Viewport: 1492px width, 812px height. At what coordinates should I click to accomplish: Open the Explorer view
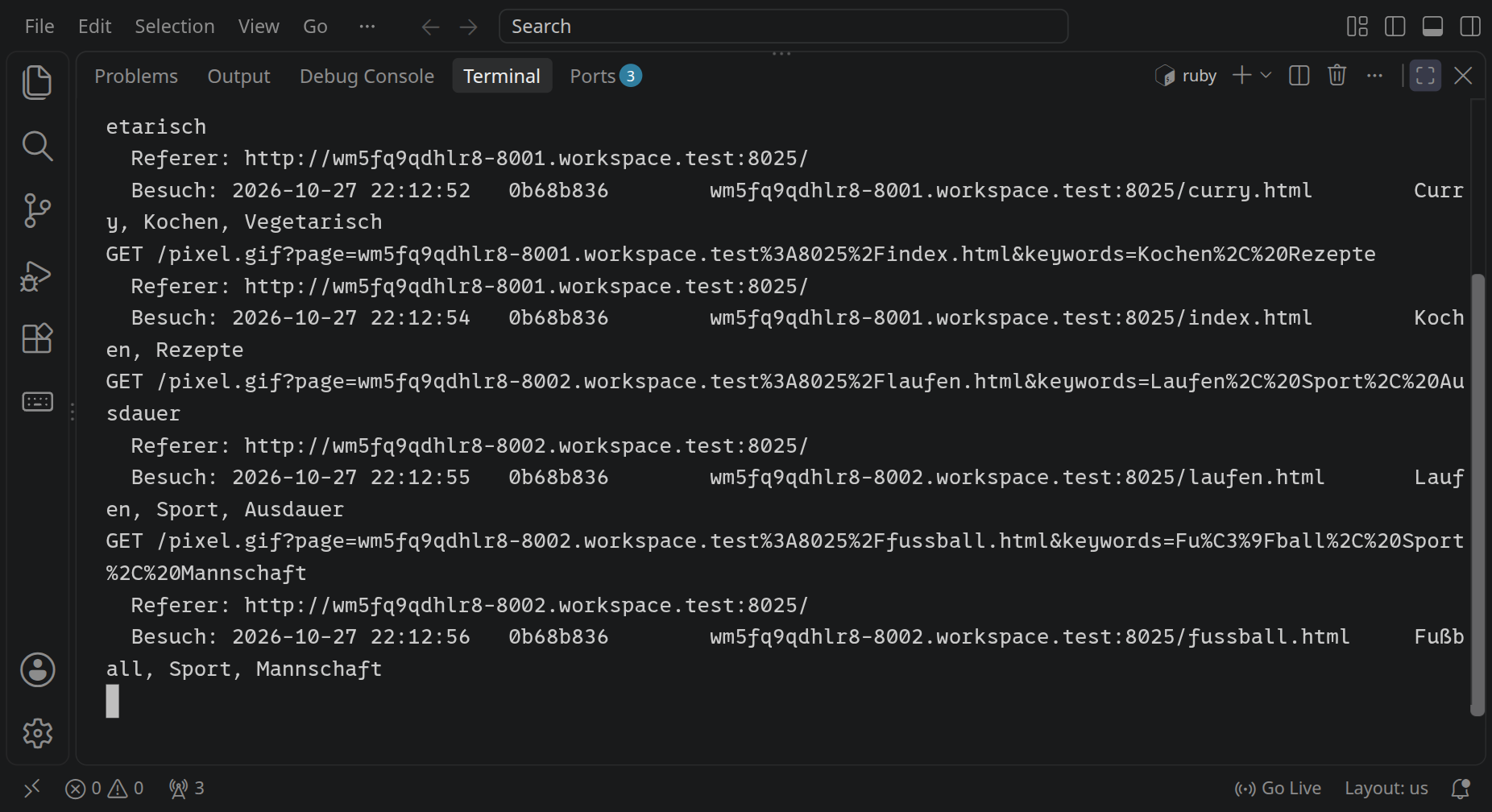(x=37, y=82)
